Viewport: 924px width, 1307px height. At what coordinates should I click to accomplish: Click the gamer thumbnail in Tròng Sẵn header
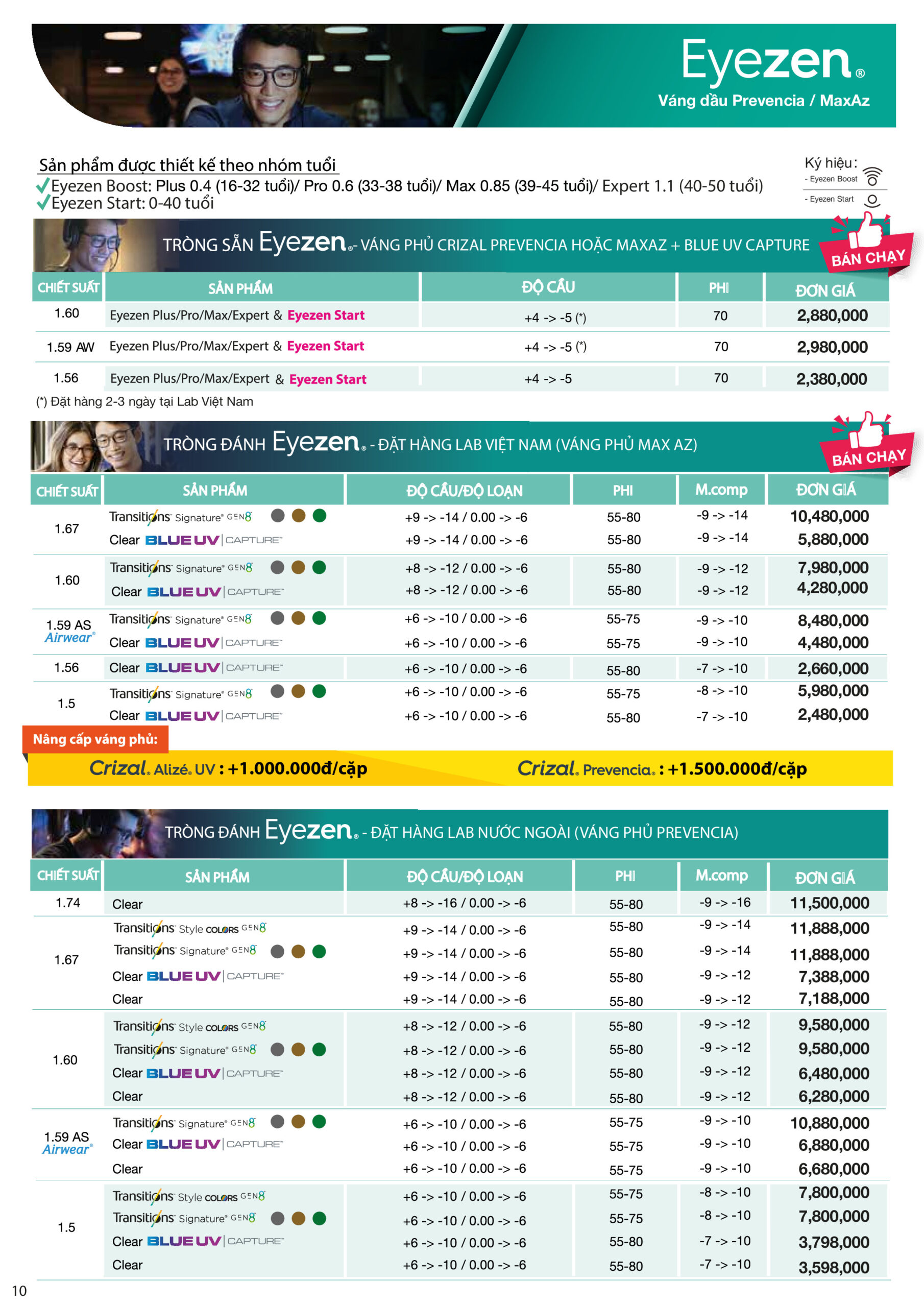tap(85, 245)
